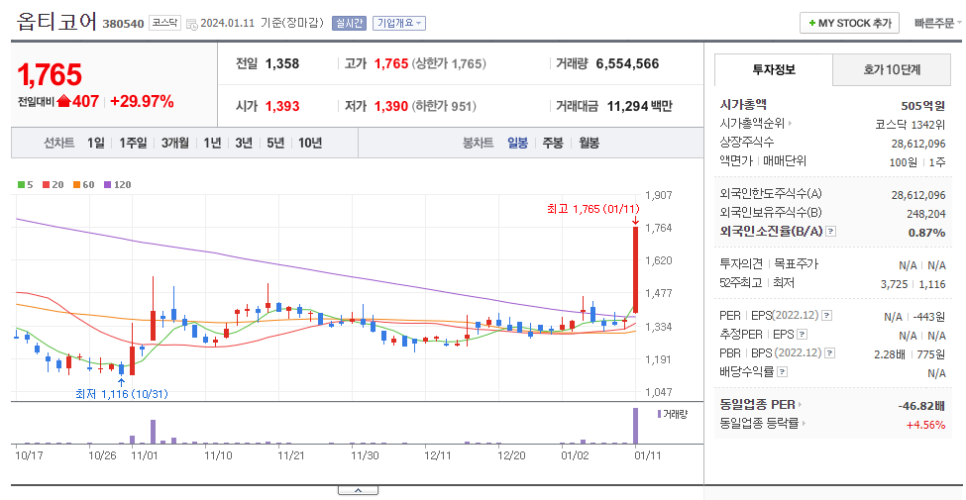Click the red 20-day moving average legend

[54, 184]
